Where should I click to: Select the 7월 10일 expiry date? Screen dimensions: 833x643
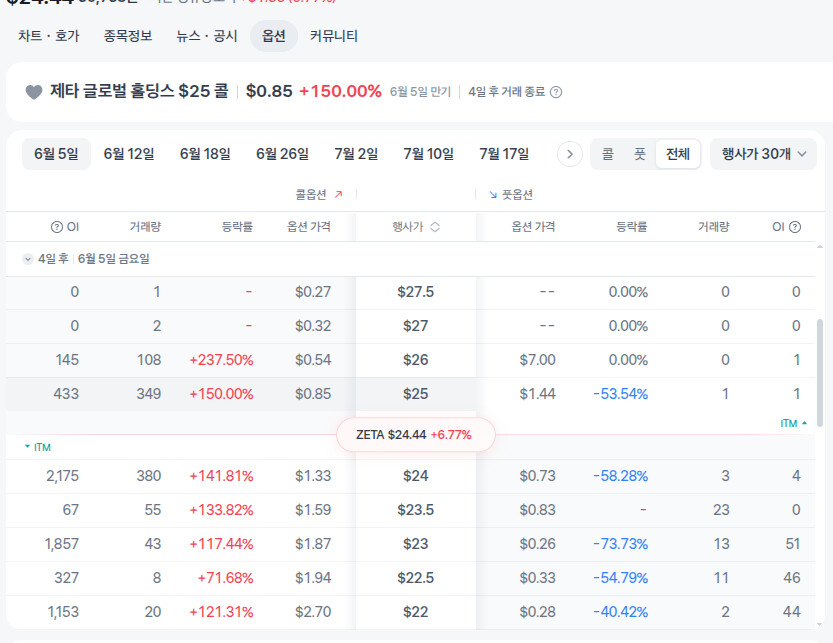[428, 154]
